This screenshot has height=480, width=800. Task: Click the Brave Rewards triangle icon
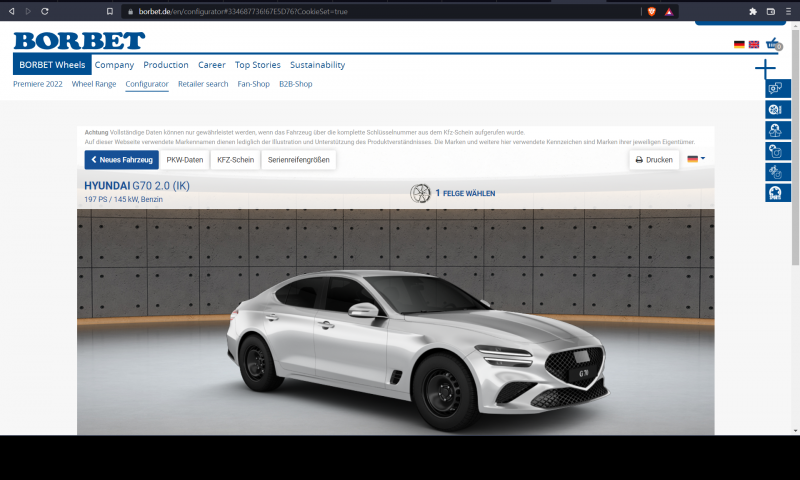pos(669,12)
